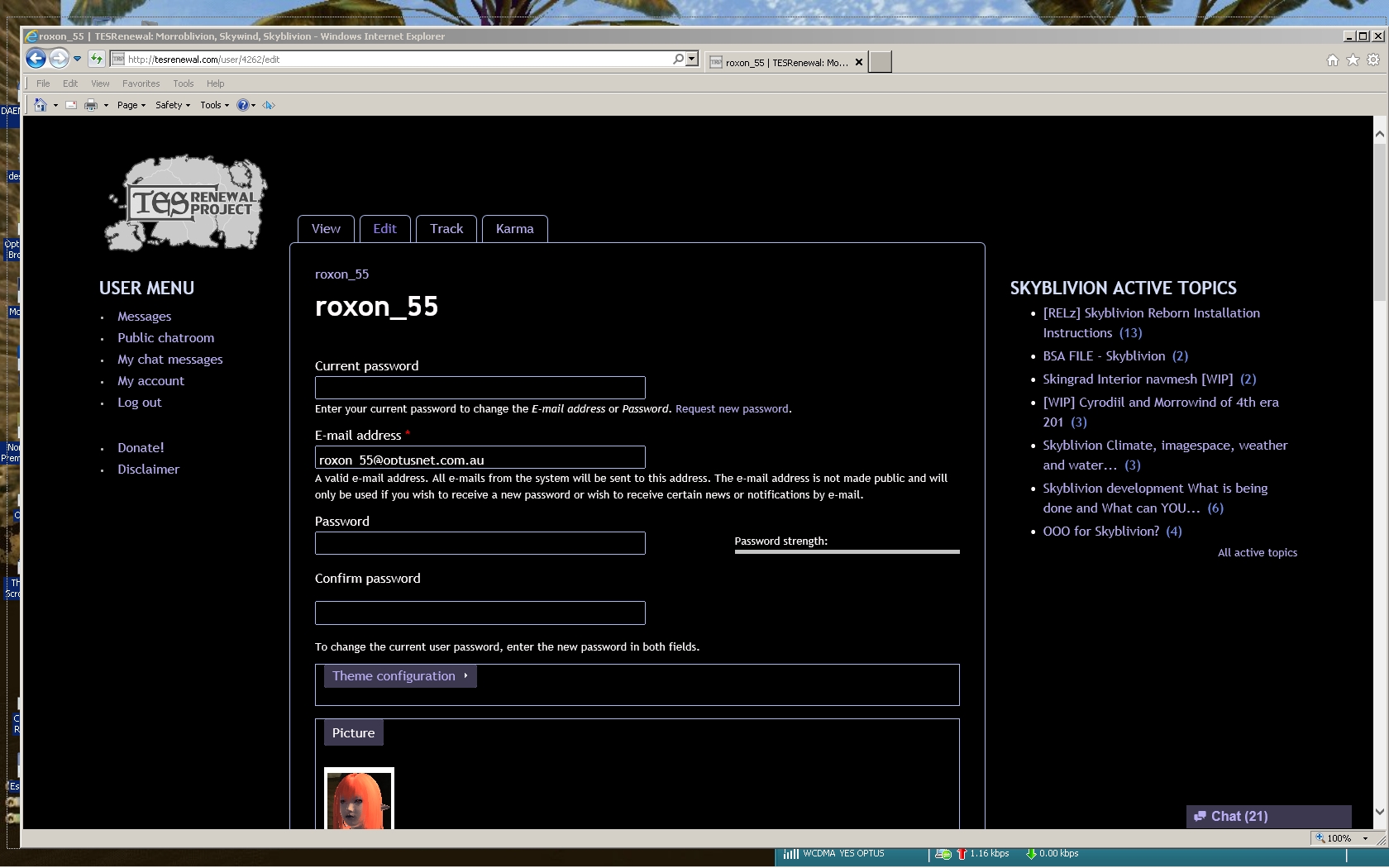
Task: Open the Edit menu in the menu bar
Action: pos(70,83)
